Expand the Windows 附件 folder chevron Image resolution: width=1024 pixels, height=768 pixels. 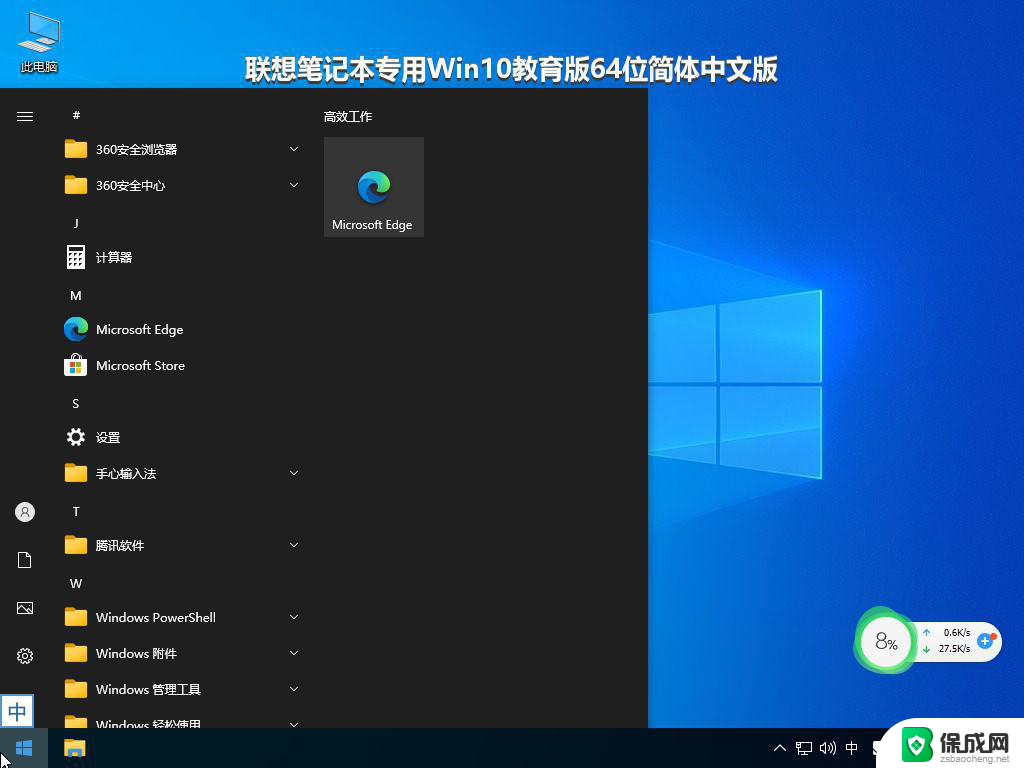pyautogui.click(x=294, y=653)
